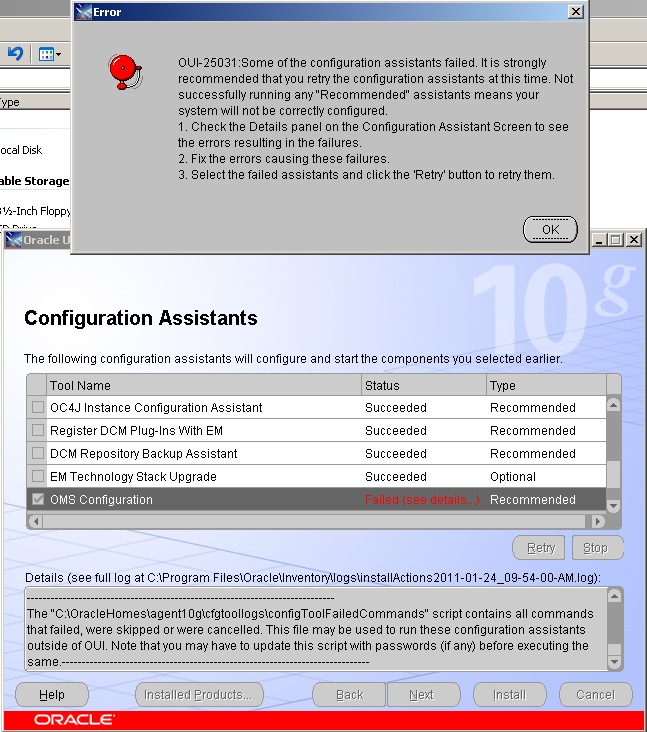This screenshot has width=647, height=732.
Task: Click the Views grid icon in toolbar
Action: tap(45, 53)
